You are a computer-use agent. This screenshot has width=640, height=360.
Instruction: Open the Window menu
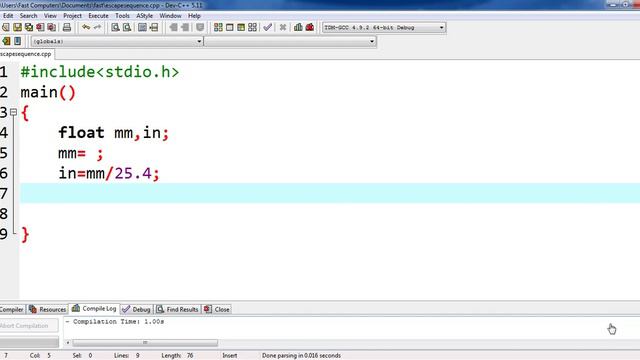(x=170, y=16)
